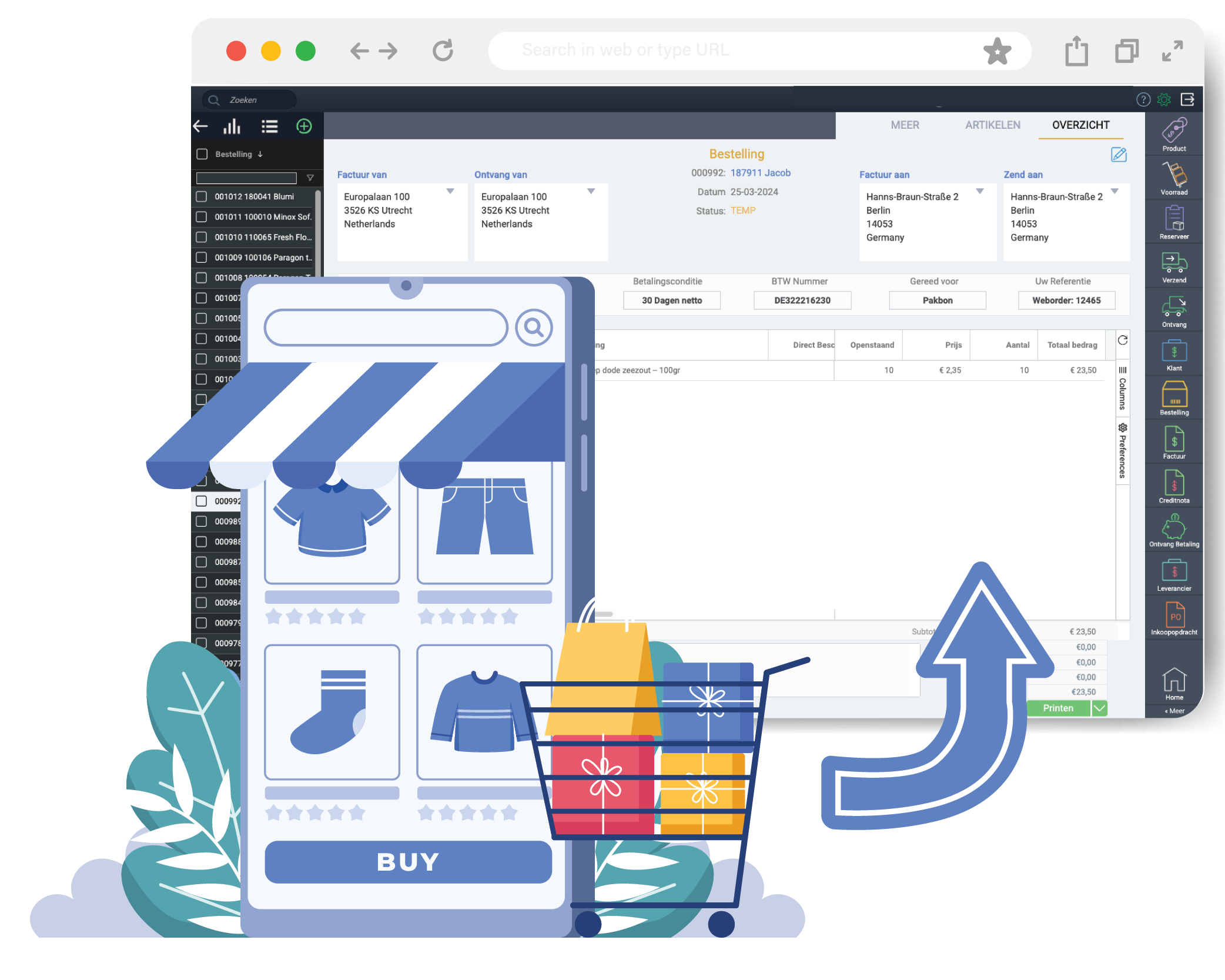
Task: Expand Ontvang van address dropdown
Action: (591, 192)
